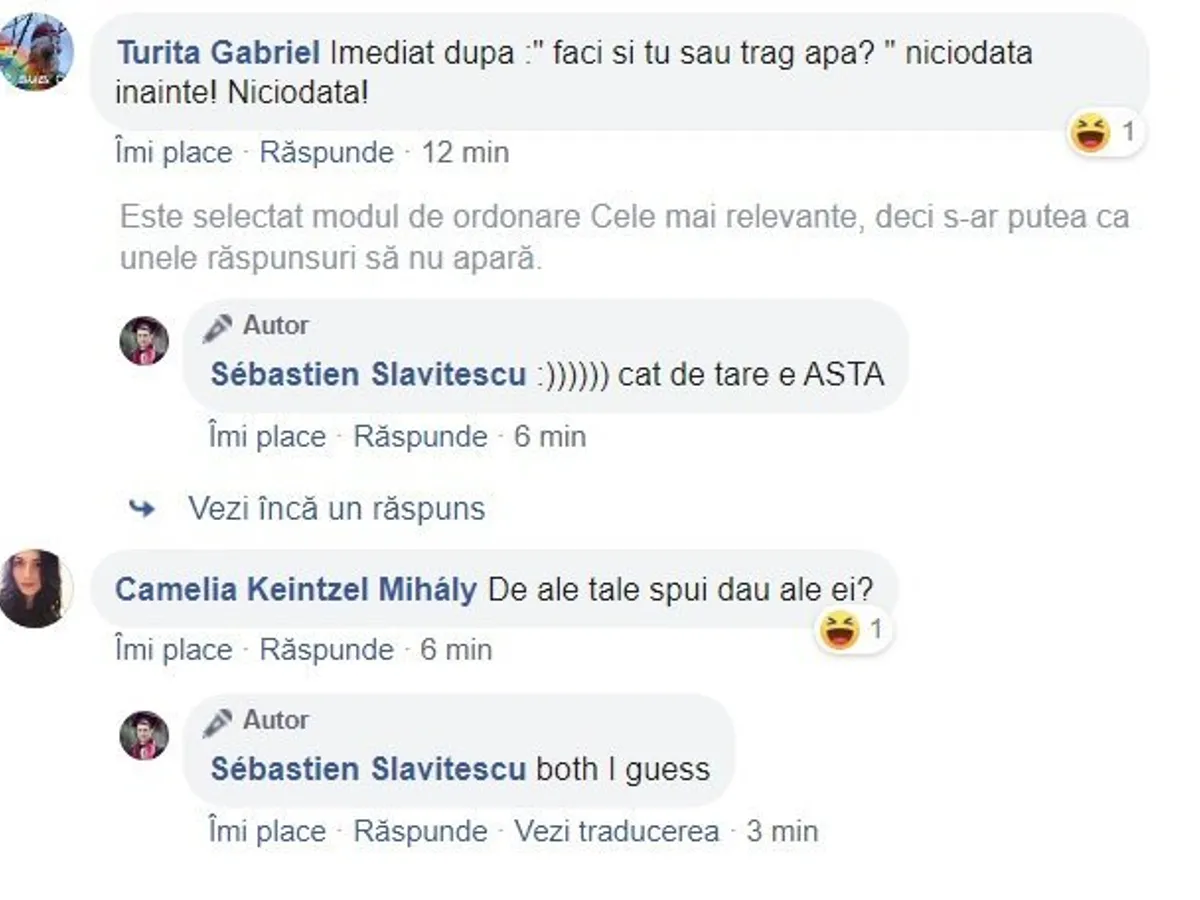Click the Autor pencil badge on last reply
This screenshot has width=1200, height=900.
217,721
